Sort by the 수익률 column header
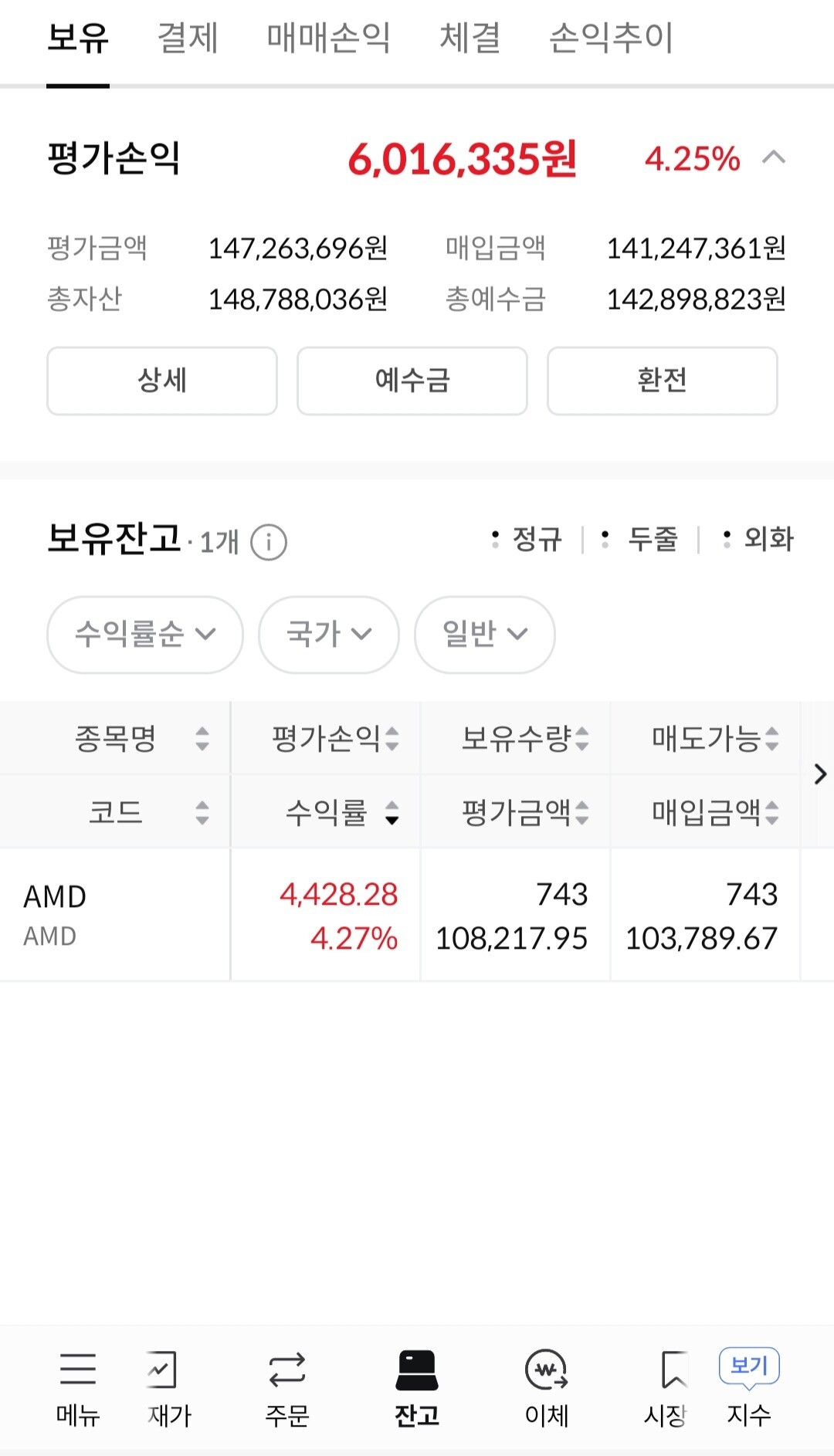 (x=340, y=812)
